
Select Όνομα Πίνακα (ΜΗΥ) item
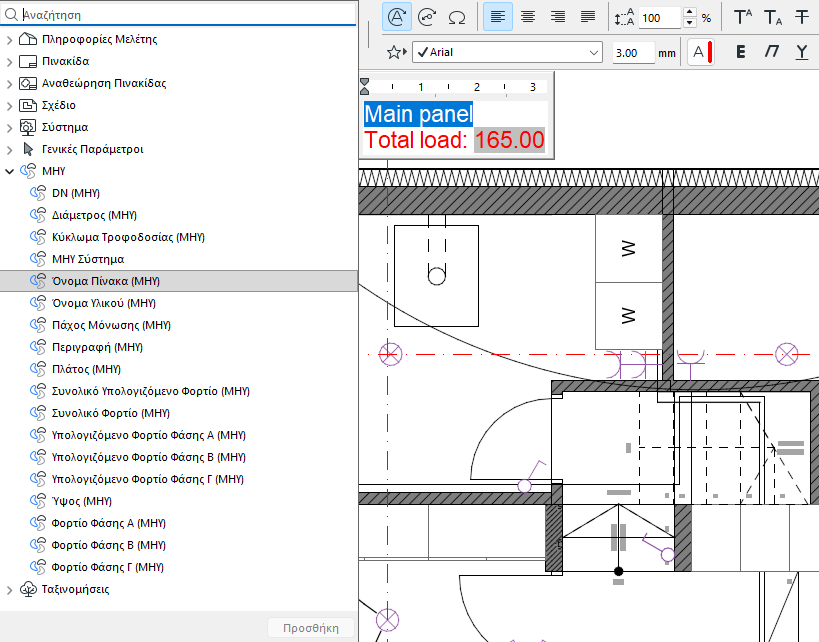click(x=179, y=281)
